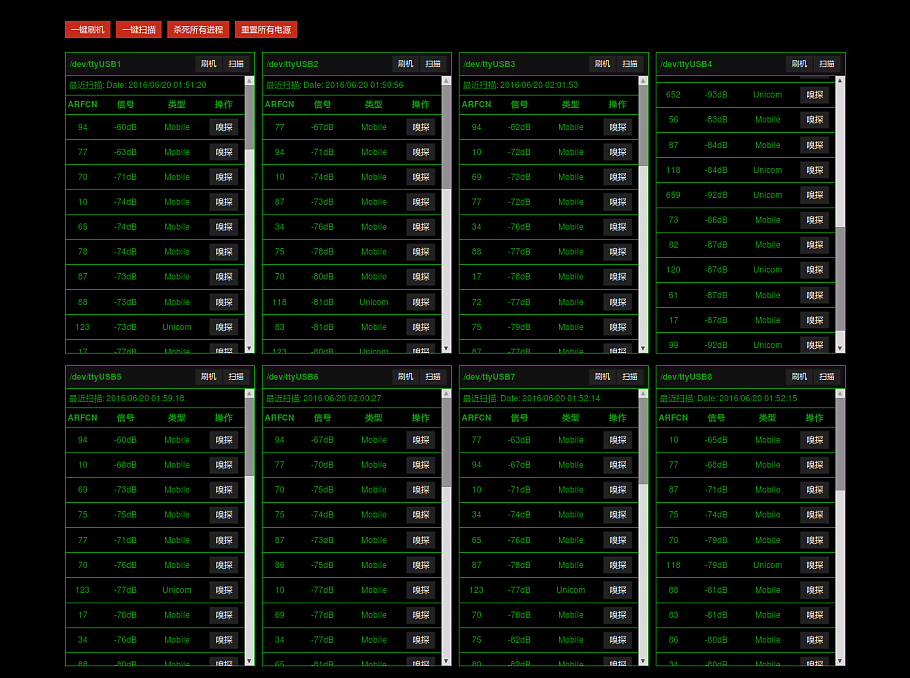Click 杀死所有进程 to kill all processes
The width and height of the screenshot is (910, 678).
click(x=198, y=30)
